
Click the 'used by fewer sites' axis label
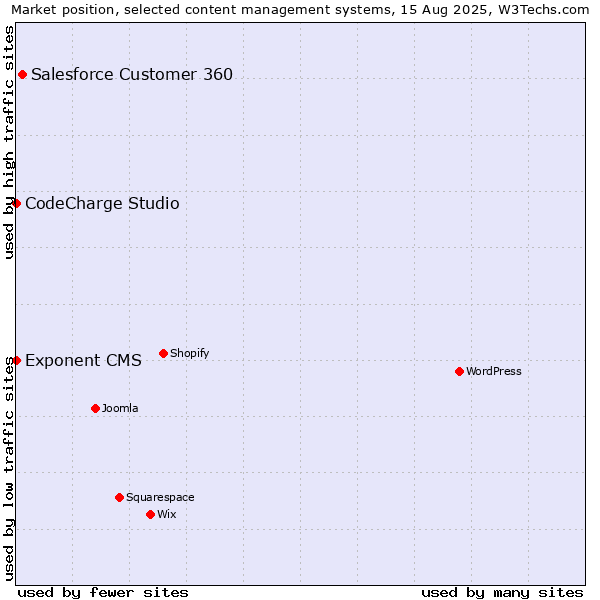pos(103,593)
